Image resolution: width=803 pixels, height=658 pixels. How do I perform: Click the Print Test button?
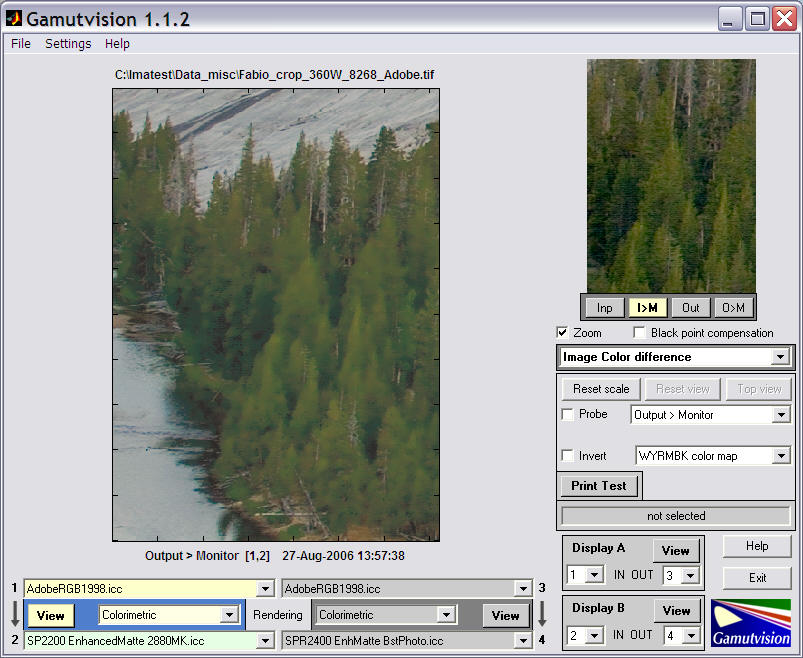click(599, 486)
